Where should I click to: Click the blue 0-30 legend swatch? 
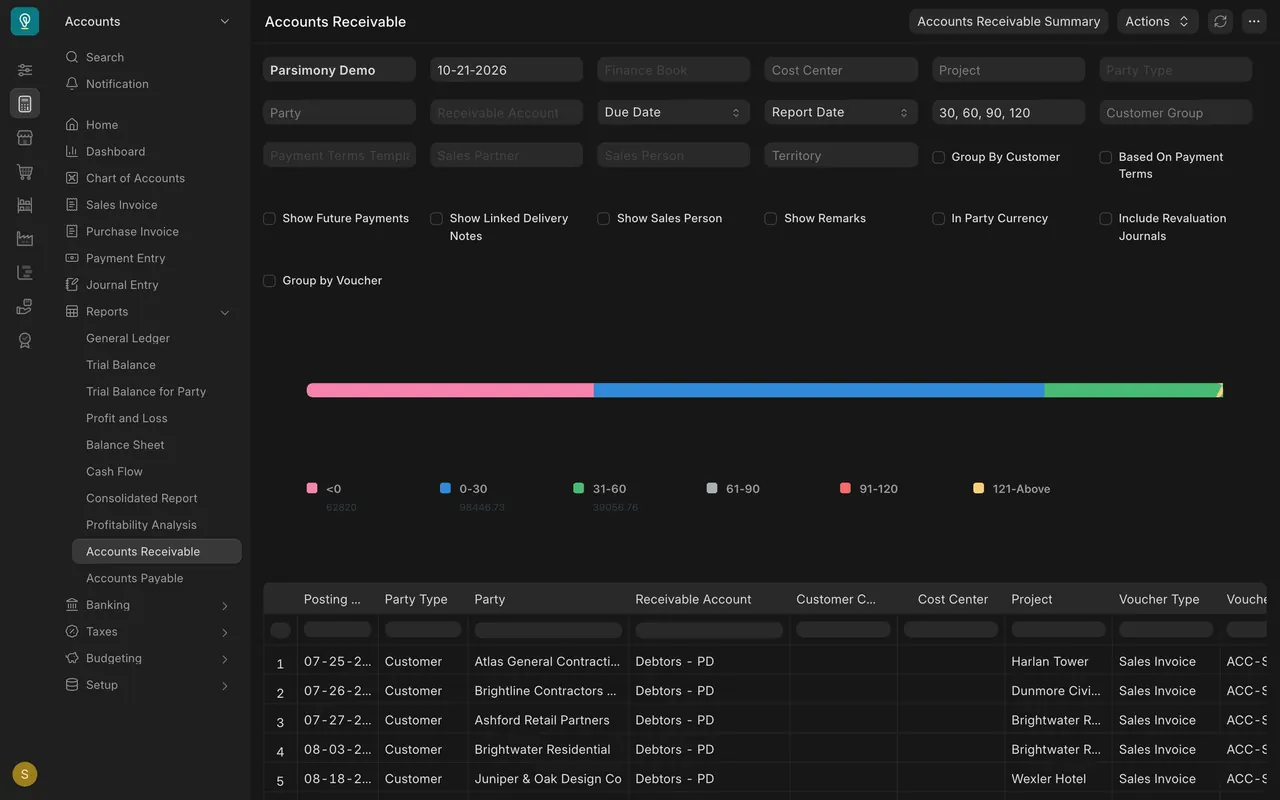point(445,488)
